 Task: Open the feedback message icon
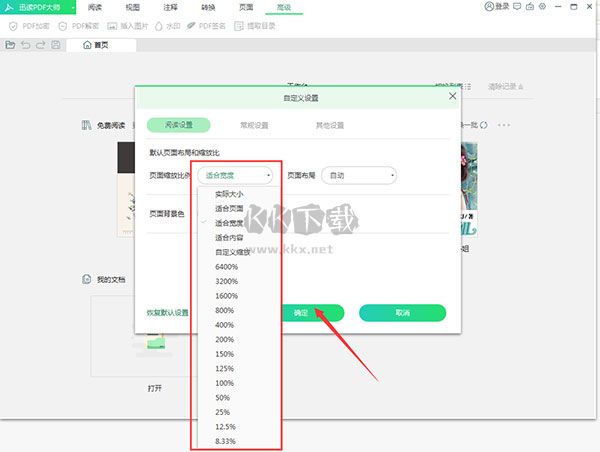coord(517,6)
